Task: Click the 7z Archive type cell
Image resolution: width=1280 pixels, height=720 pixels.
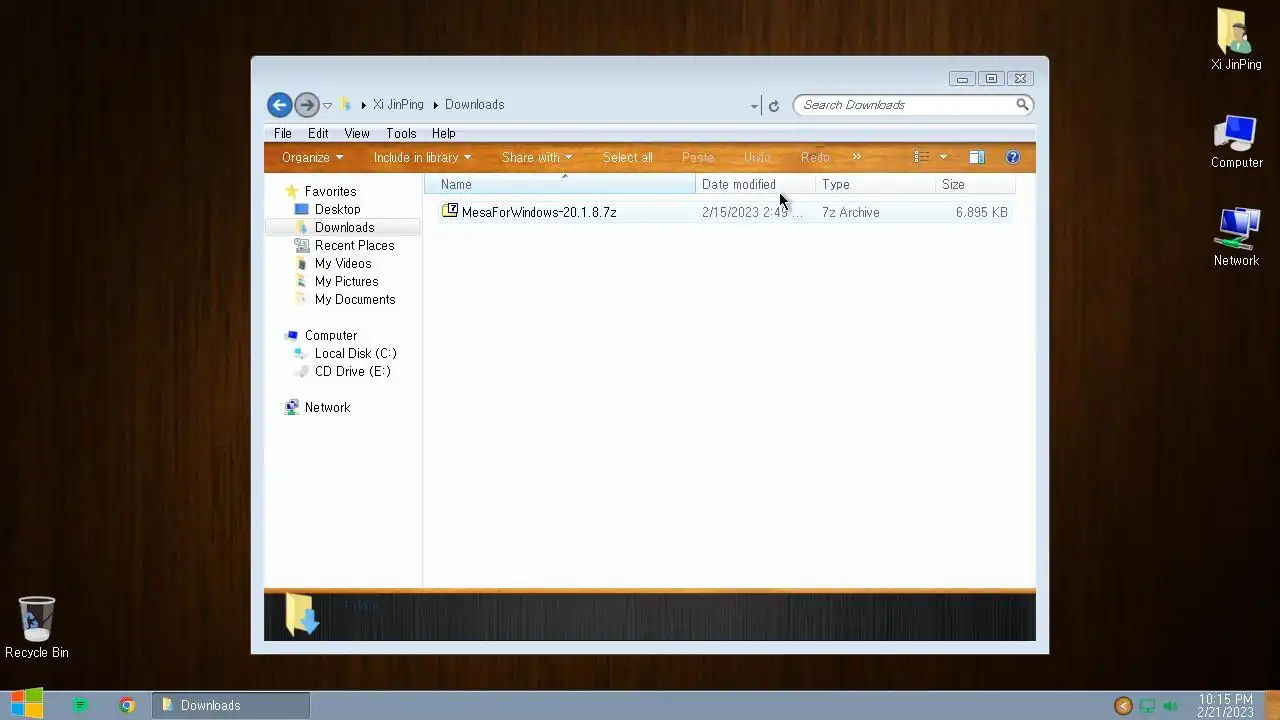Action: (851, 212)
